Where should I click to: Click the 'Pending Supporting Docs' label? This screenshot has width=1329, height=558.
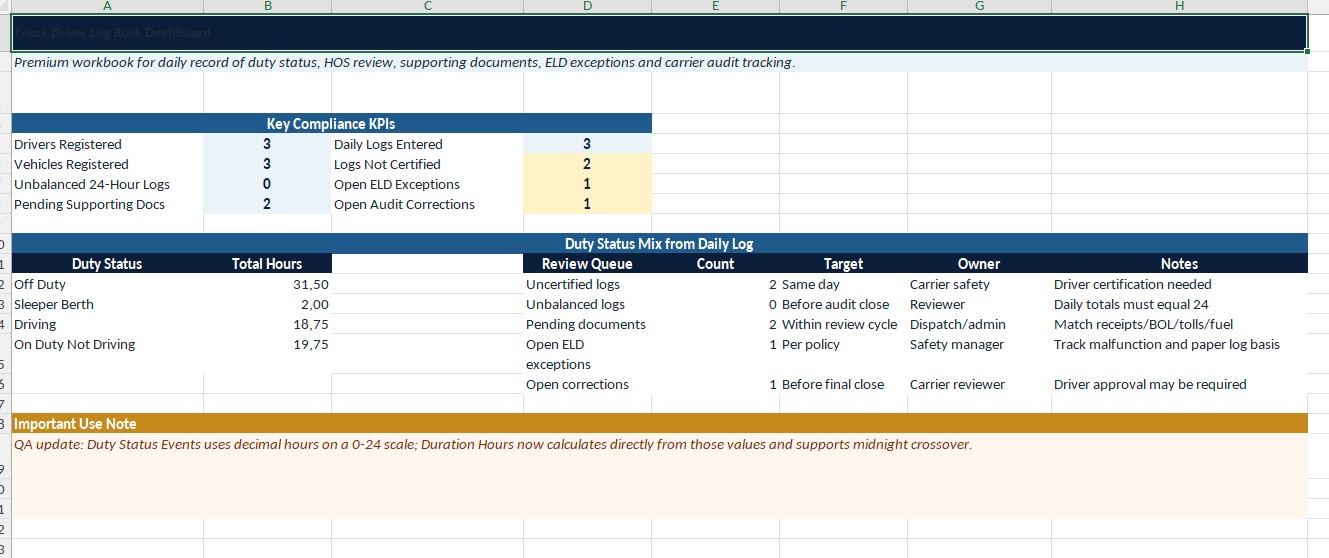107,204
